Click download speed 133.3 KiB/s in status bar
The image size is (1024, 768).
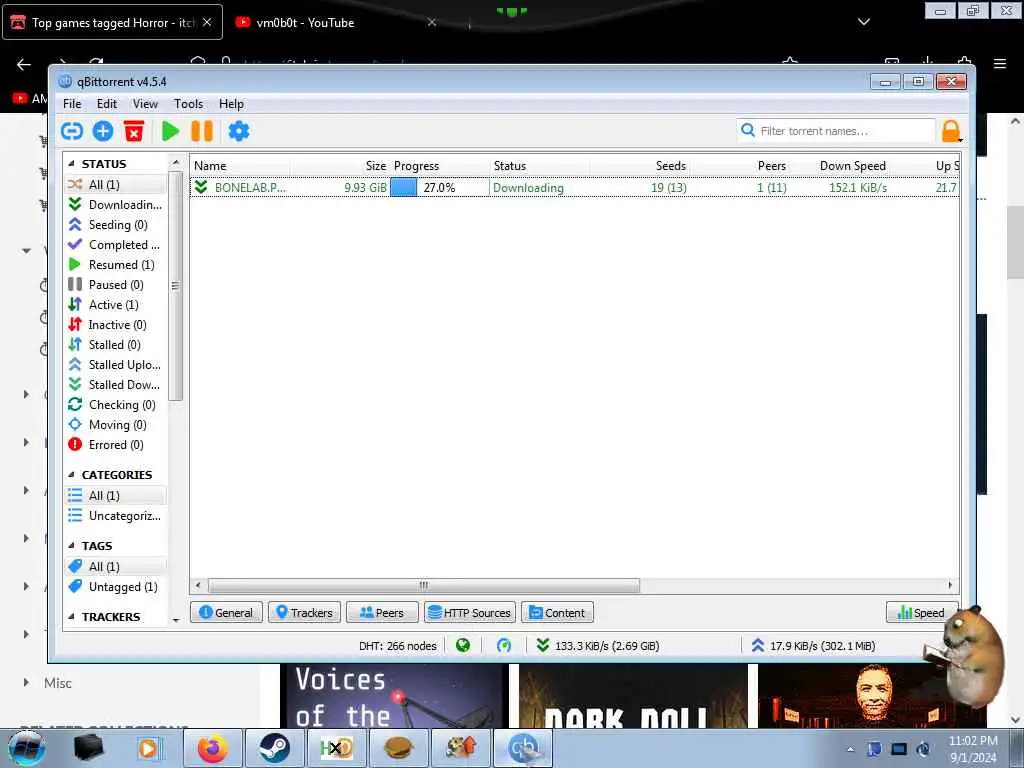coord(598,646)
